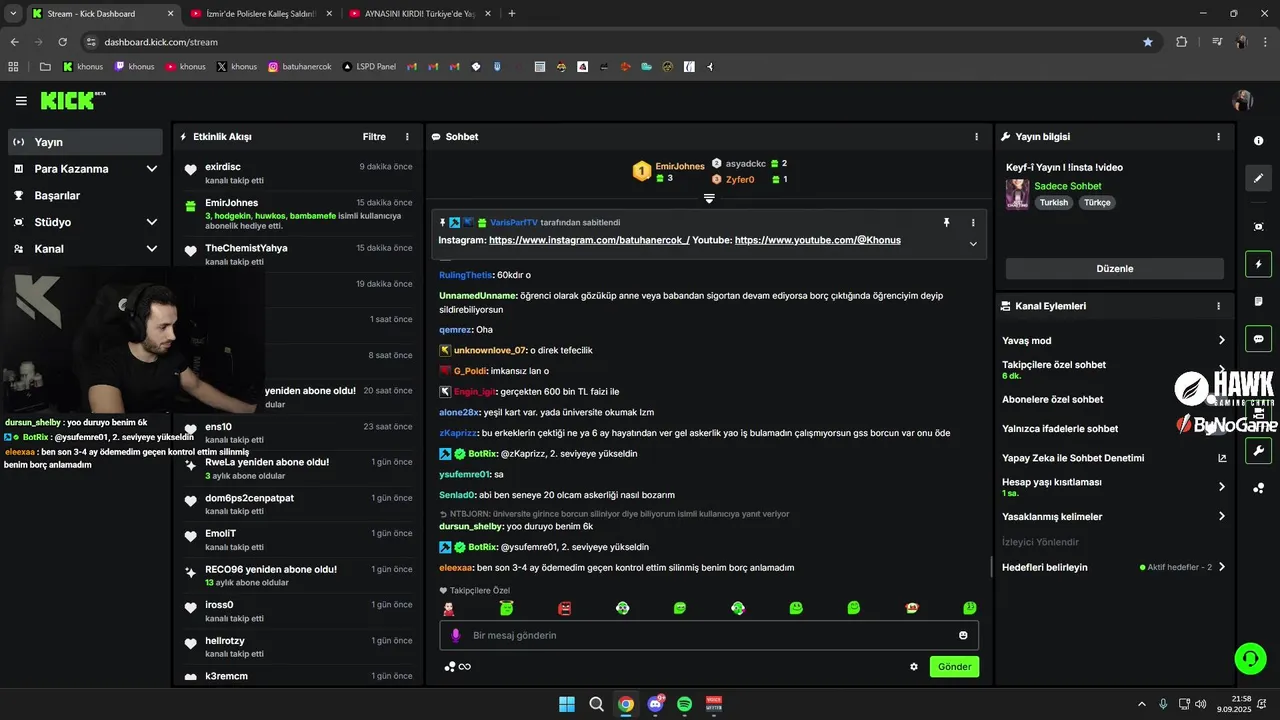Select the first pixel character emote

click(449, 608)
